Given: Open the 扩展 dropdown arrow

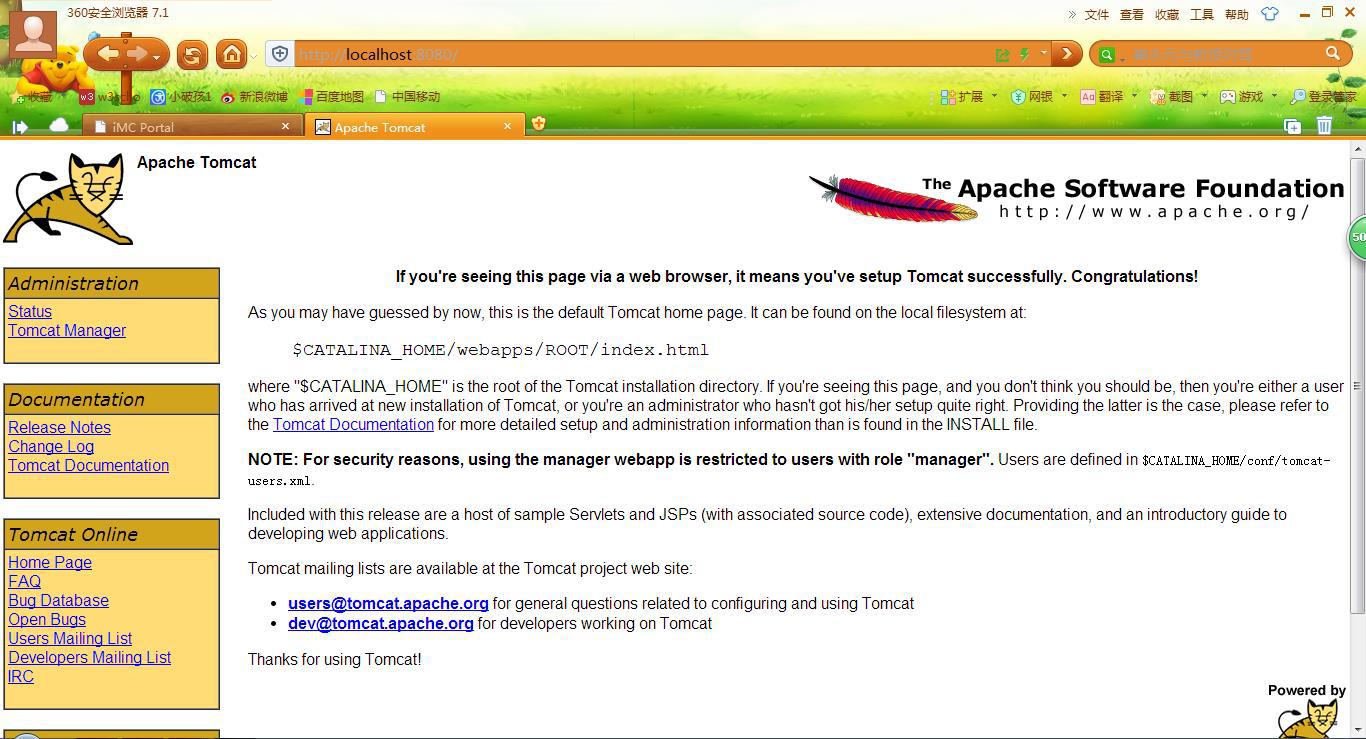Looking at the screenshot, I should [994, 96].
